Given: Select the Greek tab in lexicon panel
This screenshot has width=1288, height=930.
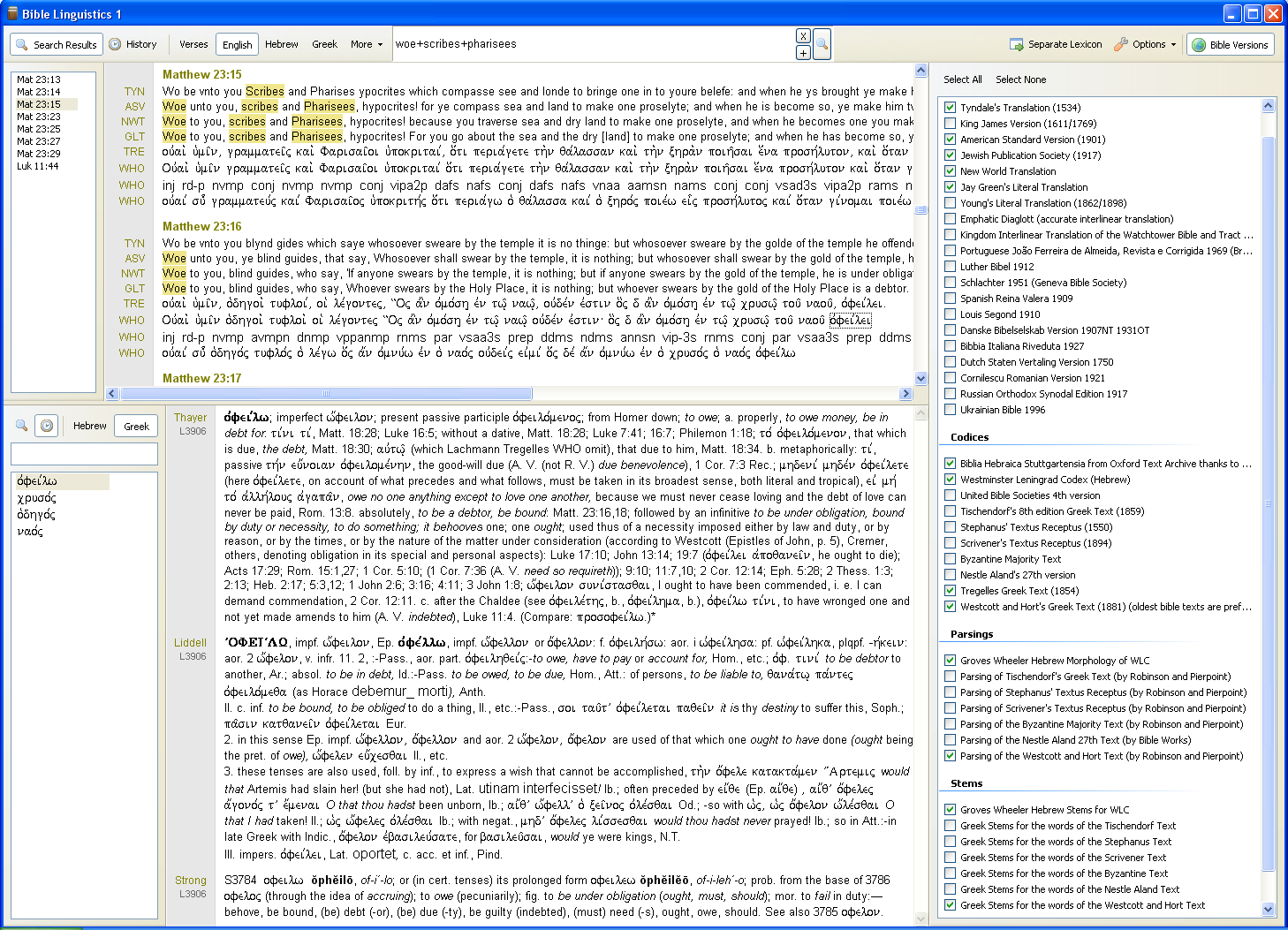Looking at the screenshot, I should (136, 426).
